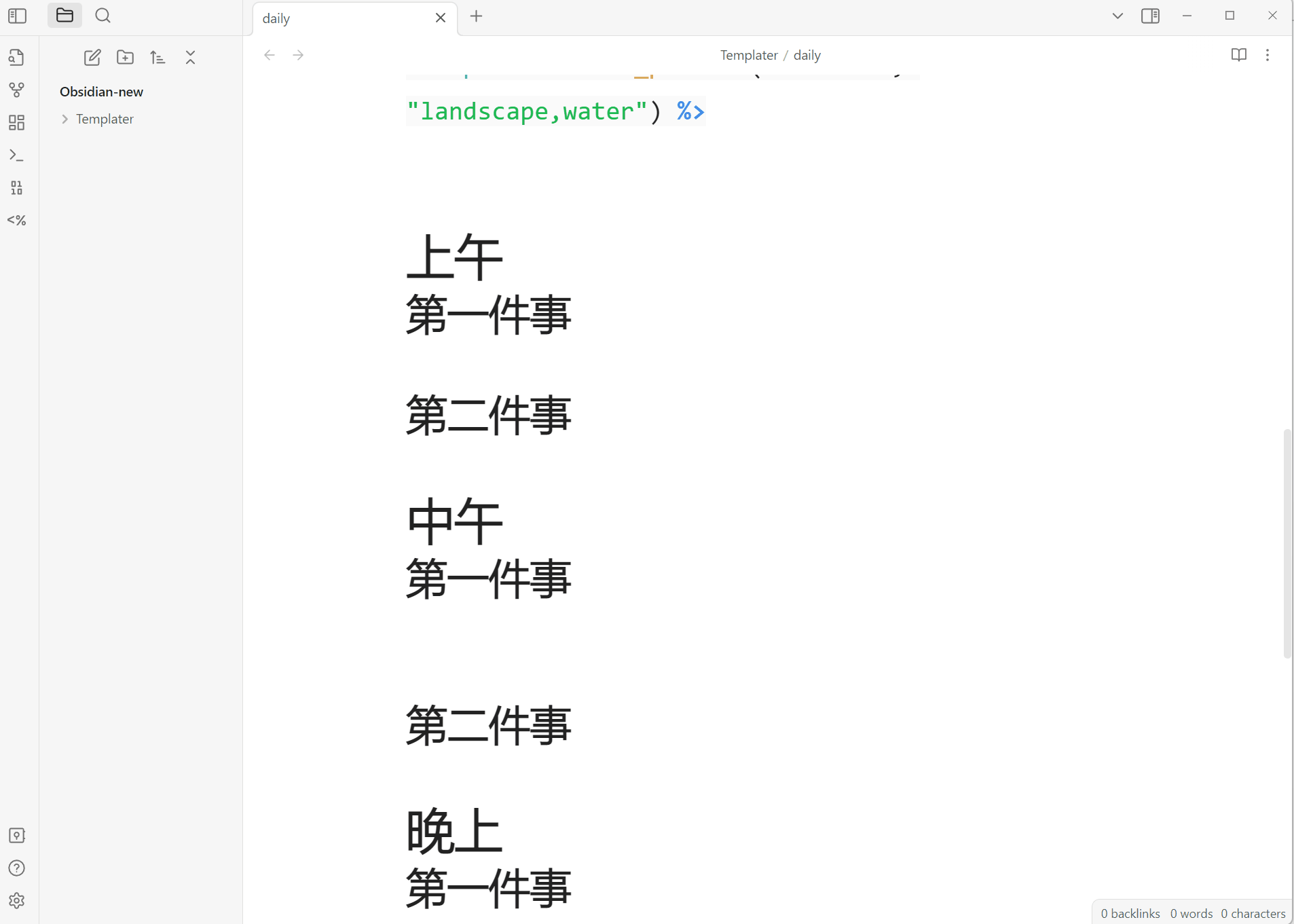The image size is (1294, 924).
Task: Open the help icon
Action: (x=17, y=868)
